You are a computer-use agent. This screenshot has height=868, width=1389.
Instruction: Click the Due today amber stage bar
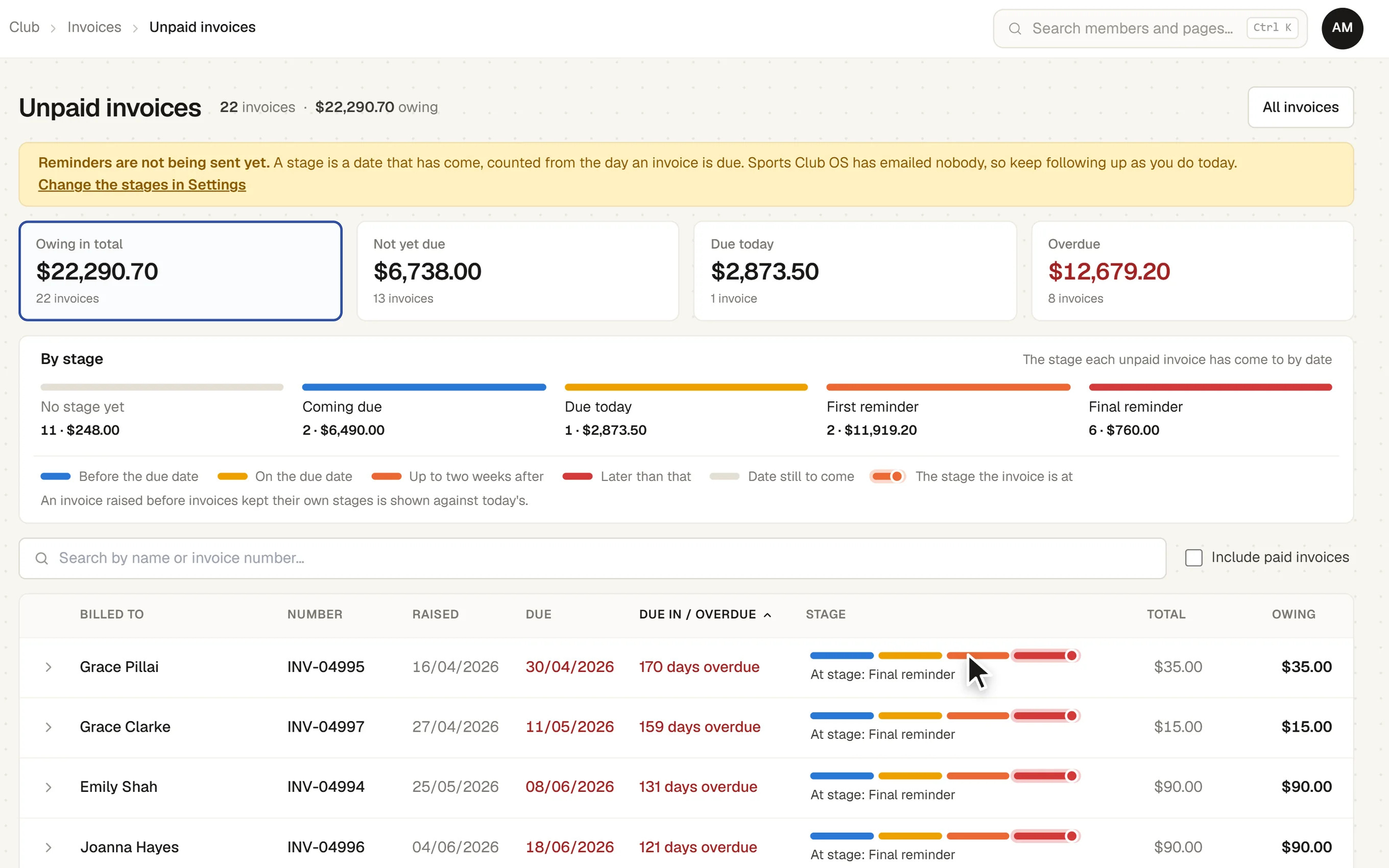[x=686, y=387]
